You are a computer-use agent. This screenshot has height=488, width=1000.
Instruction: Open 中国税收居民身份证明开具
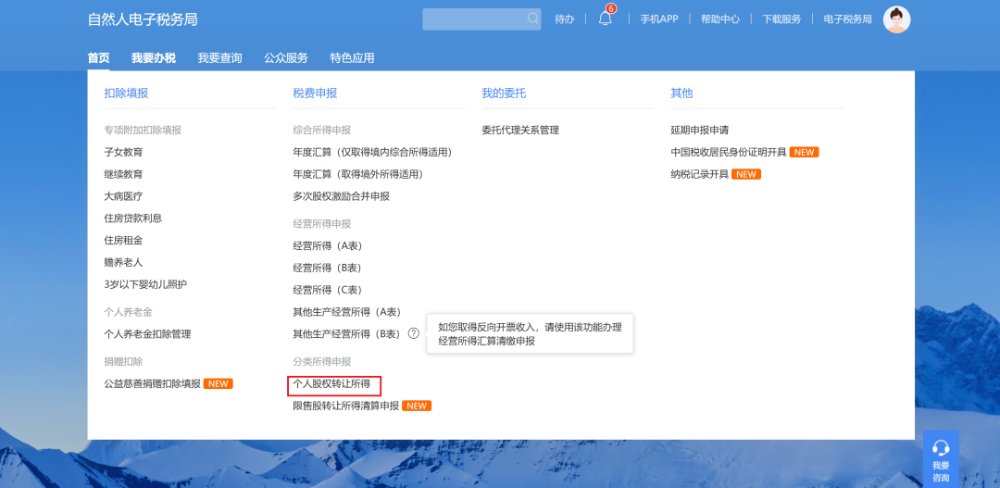728,152
